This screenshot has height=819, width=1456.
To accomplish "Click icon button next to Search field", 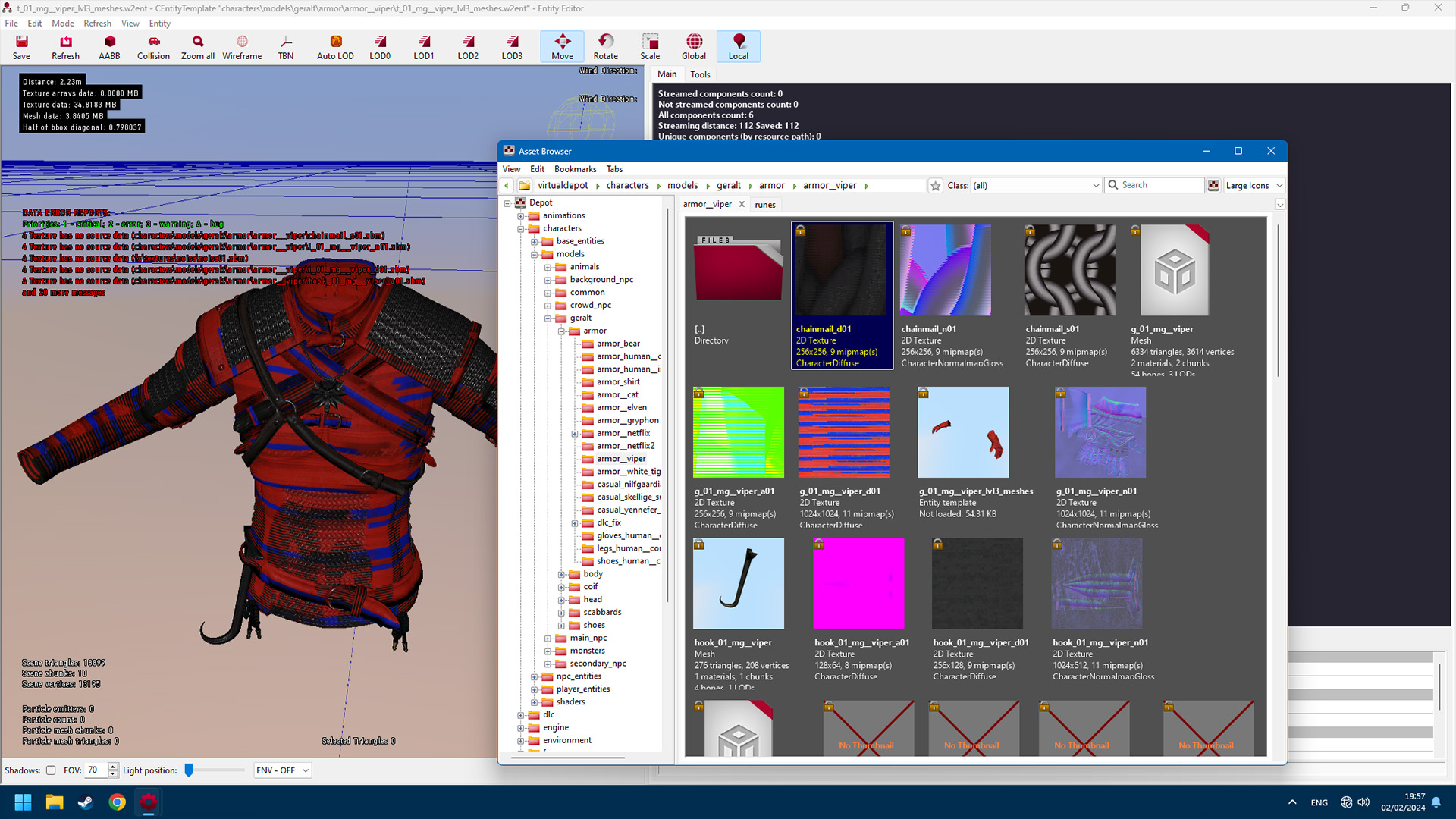I will coord(1213,186).
